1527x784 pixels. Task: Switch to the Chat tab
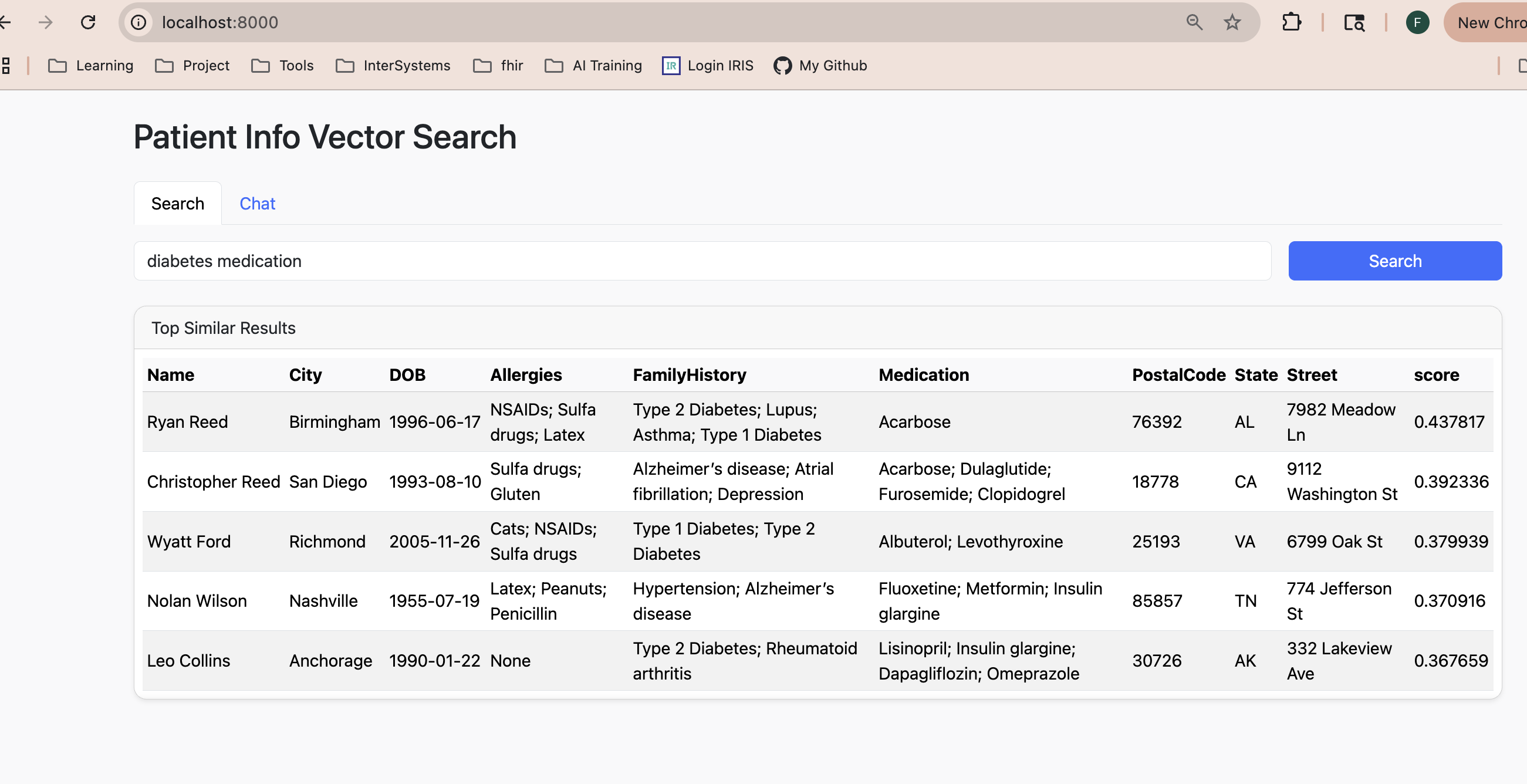(257, 203)
